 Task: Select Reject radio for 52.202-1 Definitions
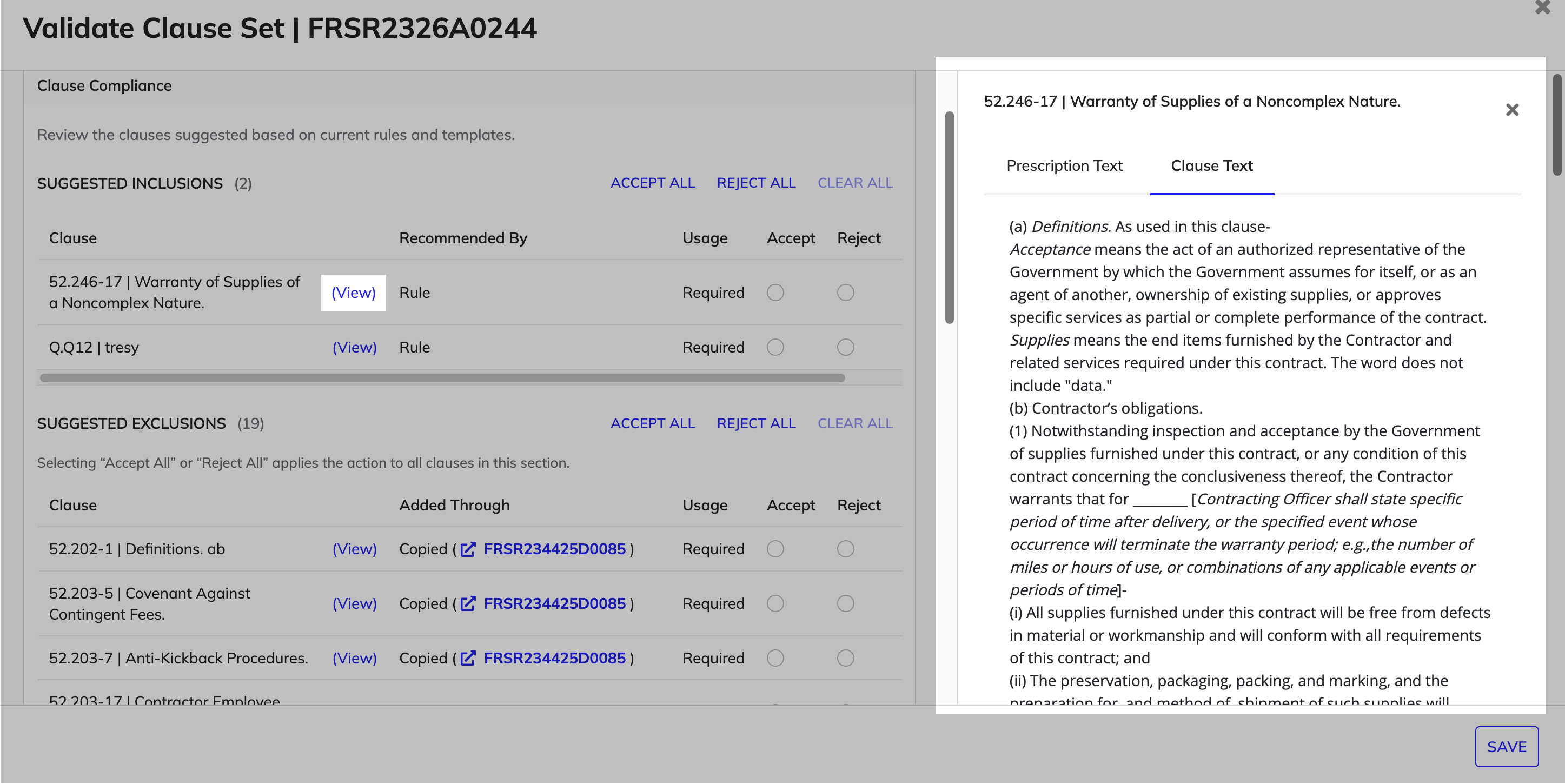click(846, 549)
